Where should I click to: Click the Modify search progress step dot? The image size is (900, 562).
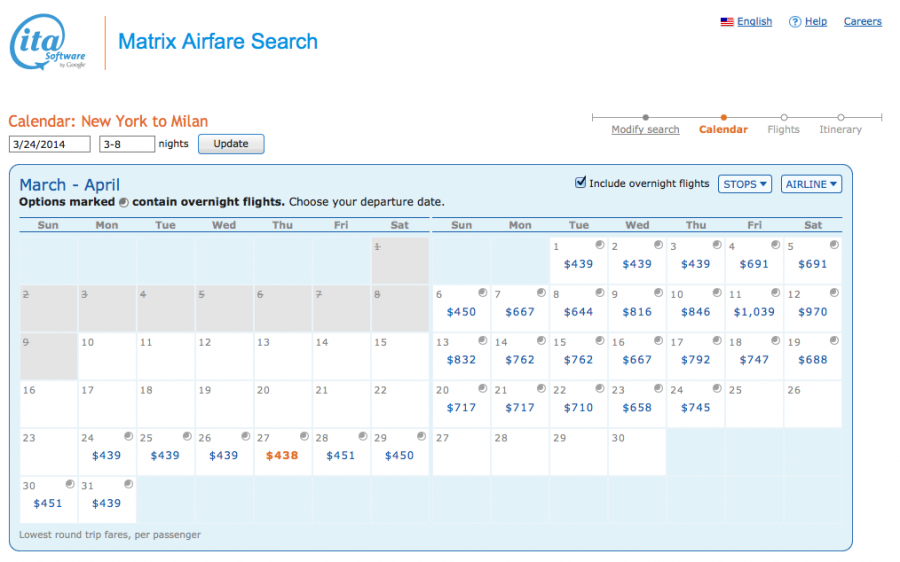point(645,117)
